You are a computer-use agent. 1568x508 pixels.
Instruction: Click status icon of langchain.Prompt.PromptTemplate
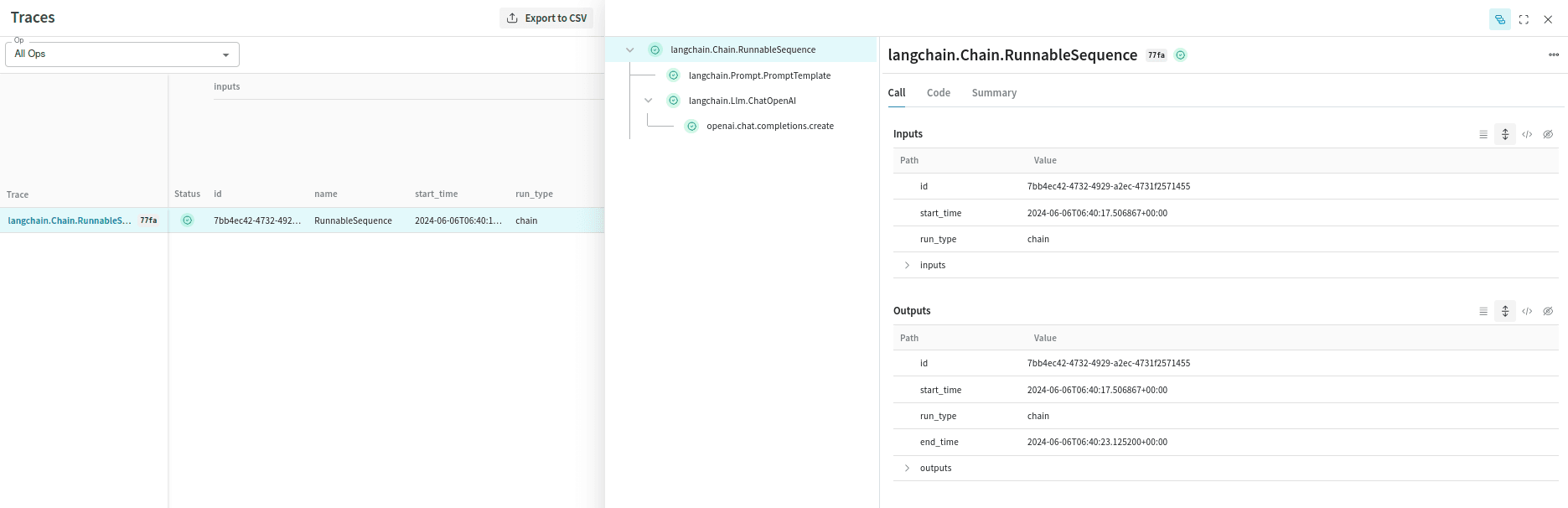coord(673,75)
